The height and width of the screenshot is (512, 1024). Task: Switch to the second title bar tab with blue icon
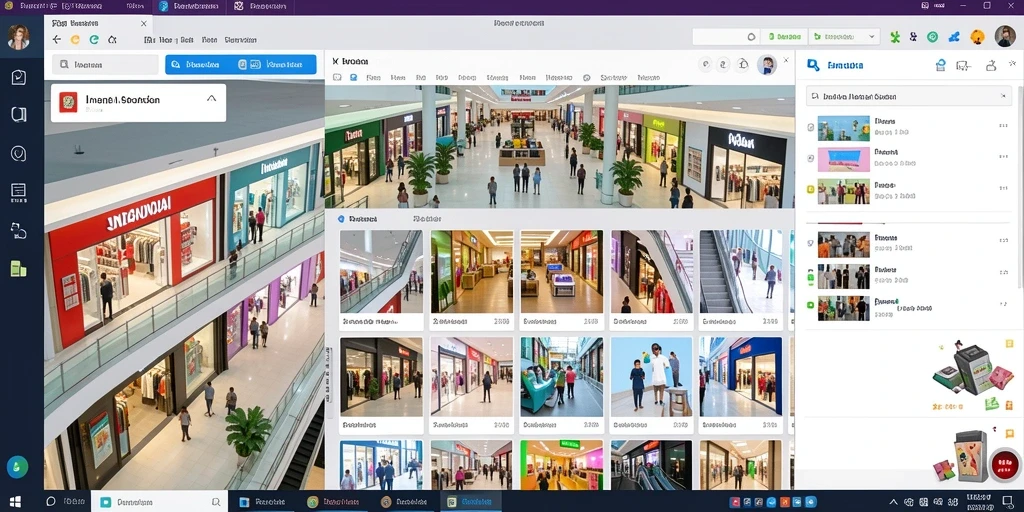tap(188, 6)
